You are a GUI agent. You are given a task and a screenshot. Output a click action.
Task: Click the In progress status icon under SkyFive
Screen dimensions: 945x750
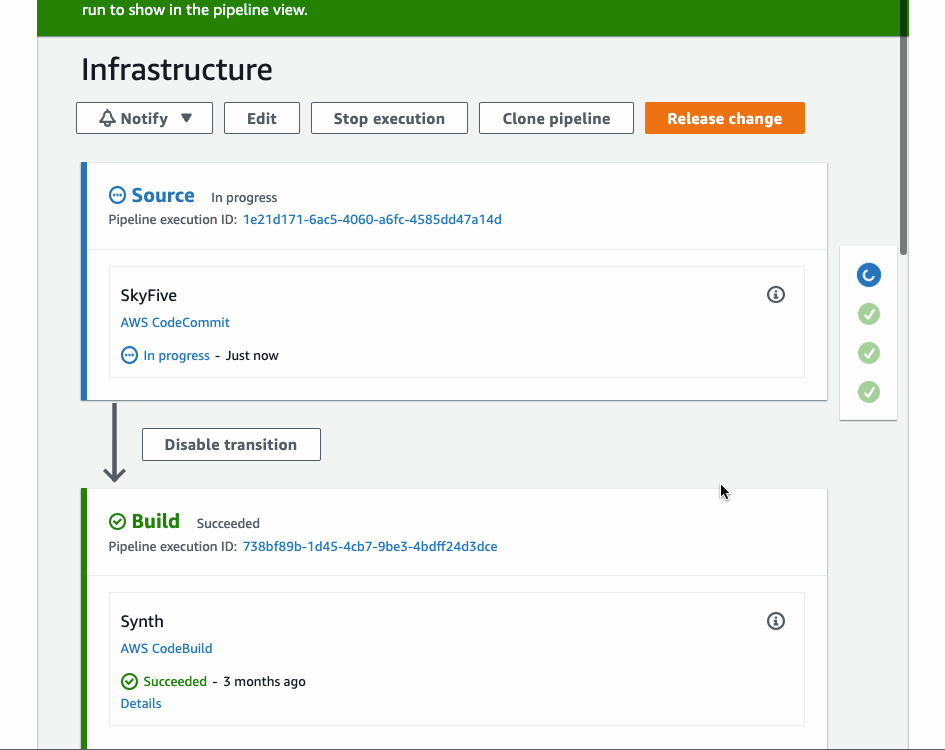click(x=129, y=355)
